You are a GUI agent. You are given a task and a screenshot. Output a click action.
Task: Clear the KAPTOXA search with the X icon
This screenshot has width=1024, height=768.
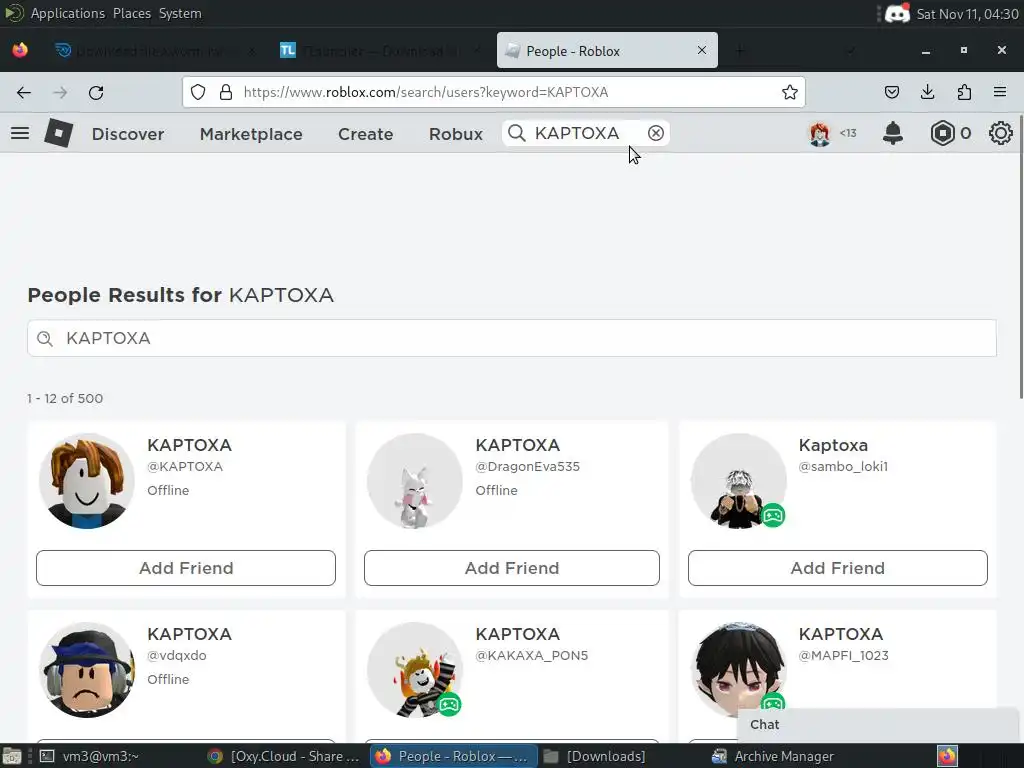tap(656, 133)
